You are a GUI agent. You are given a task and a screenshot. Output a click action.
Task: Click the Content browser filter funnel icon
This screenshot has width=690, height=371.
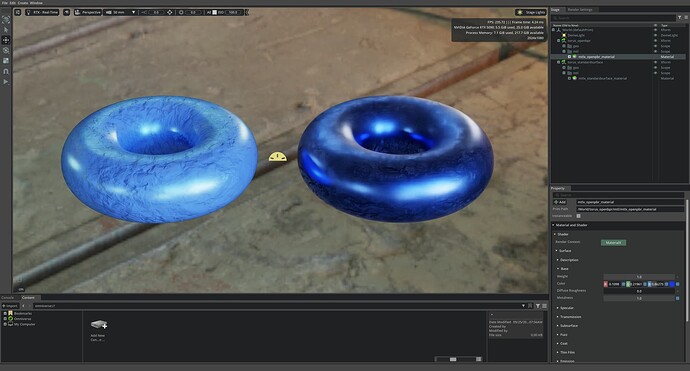coord(538,306)
